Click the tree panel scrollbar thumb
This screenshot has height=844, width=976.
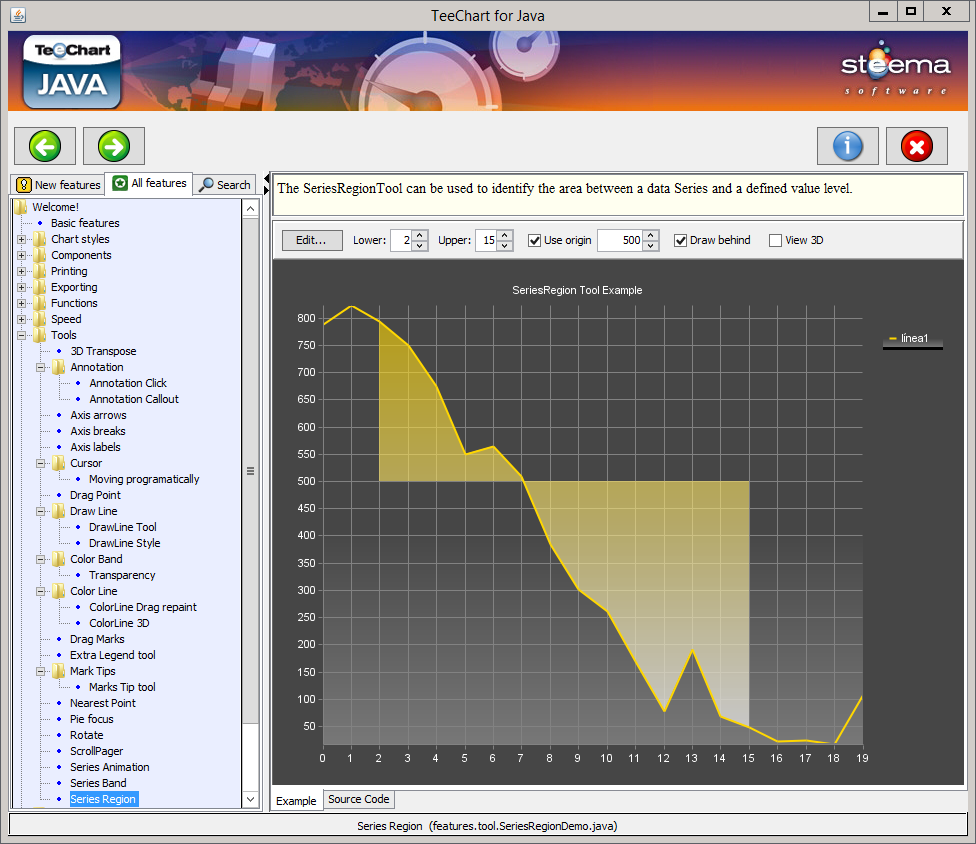tap(250, 471)
